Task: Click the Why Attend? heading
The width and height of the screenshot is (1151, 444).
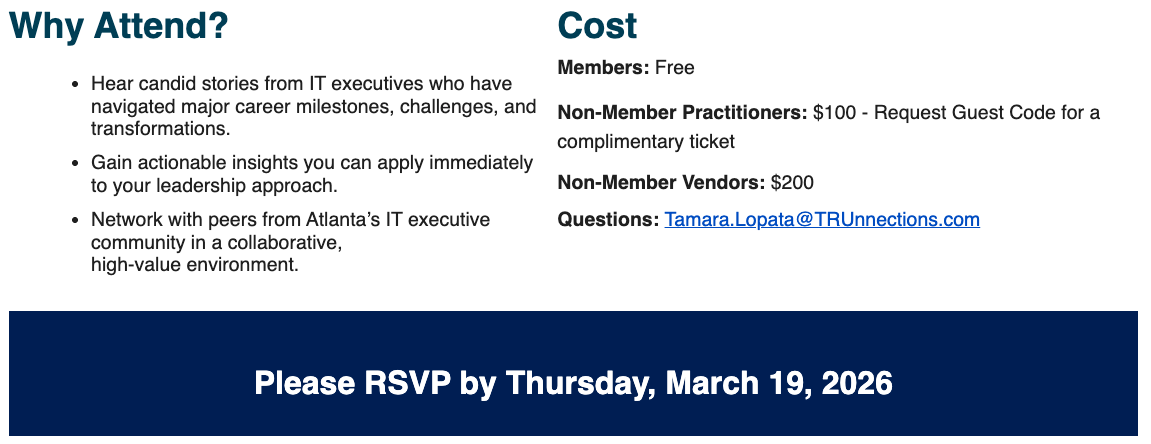Action: point(119,26)
